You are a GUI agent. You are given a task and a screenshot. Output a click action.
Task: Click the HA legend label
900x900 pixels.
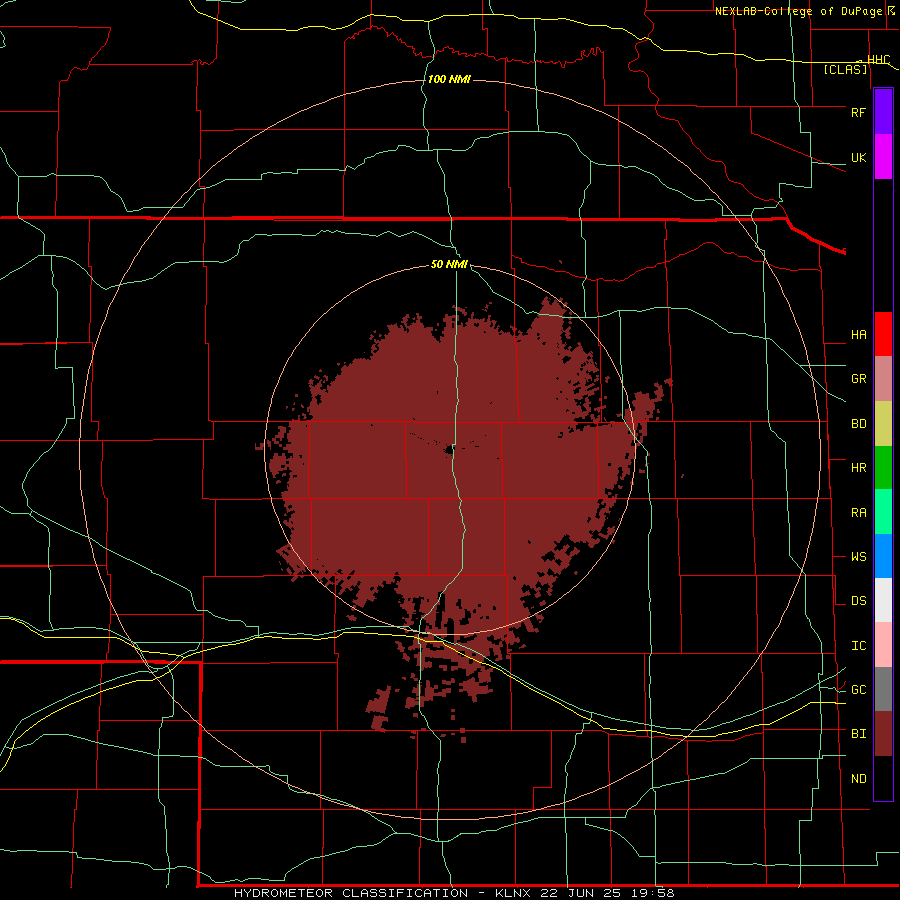858,335
